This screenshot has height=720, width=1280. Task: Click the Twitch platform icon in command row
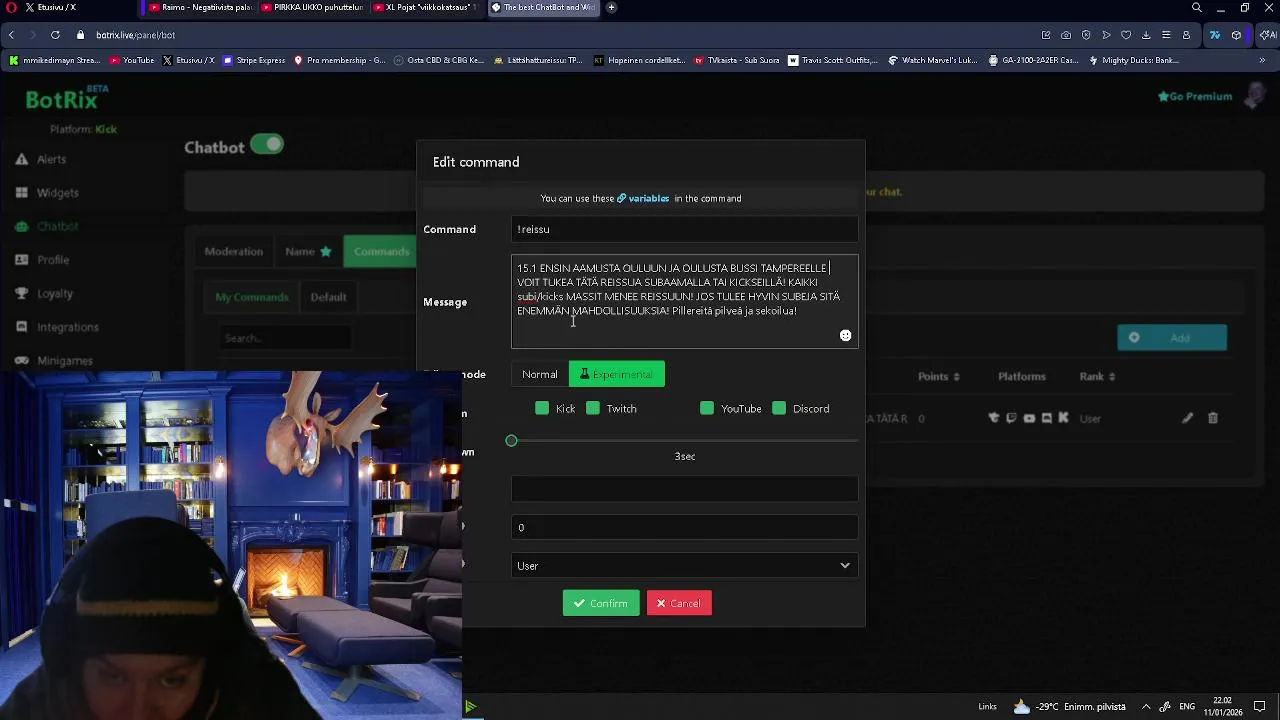[x=1011, y=418]
